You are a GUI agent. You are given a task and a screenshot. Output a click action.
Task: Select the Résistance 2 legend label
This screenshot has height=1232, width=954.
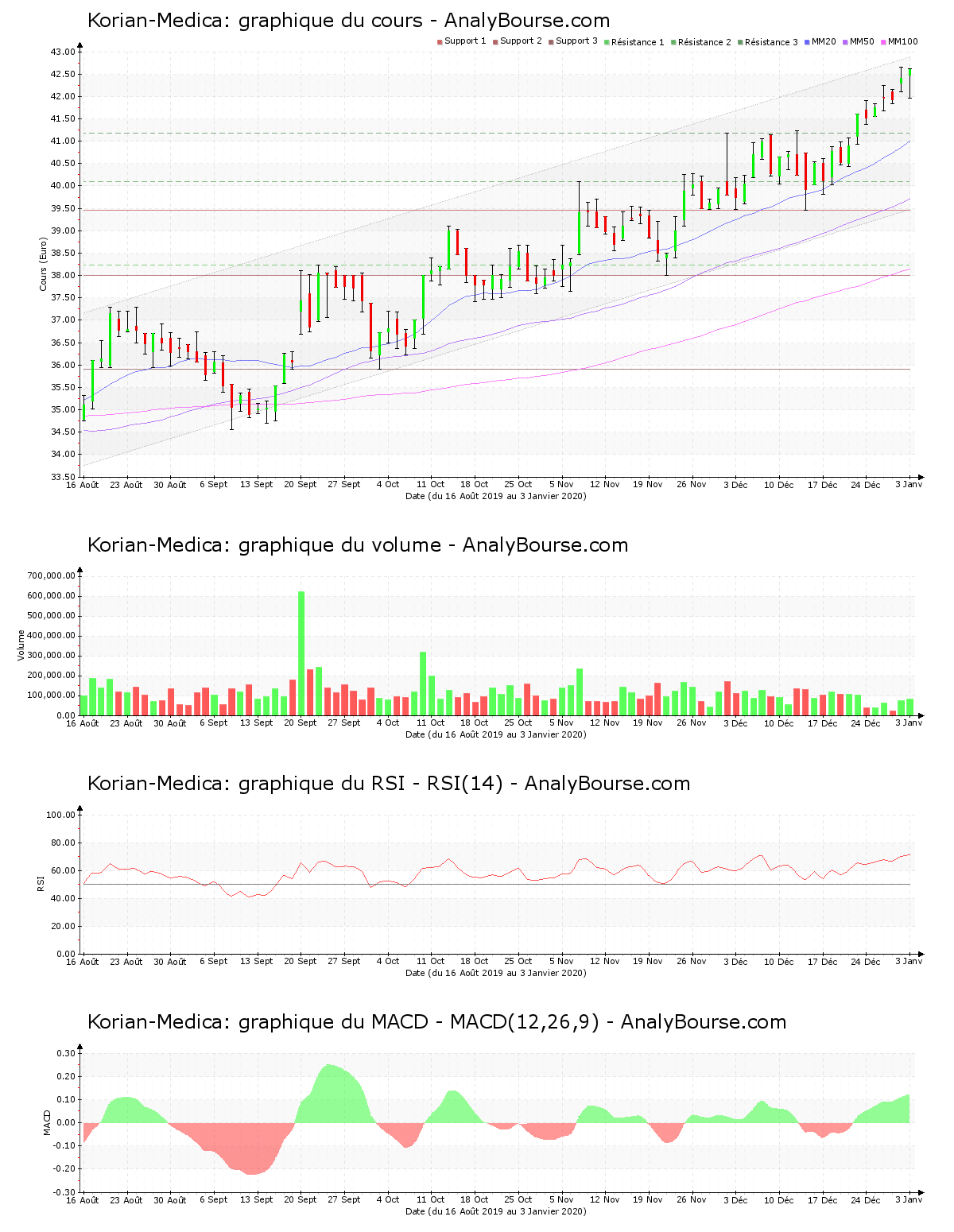tap(704, 42)
